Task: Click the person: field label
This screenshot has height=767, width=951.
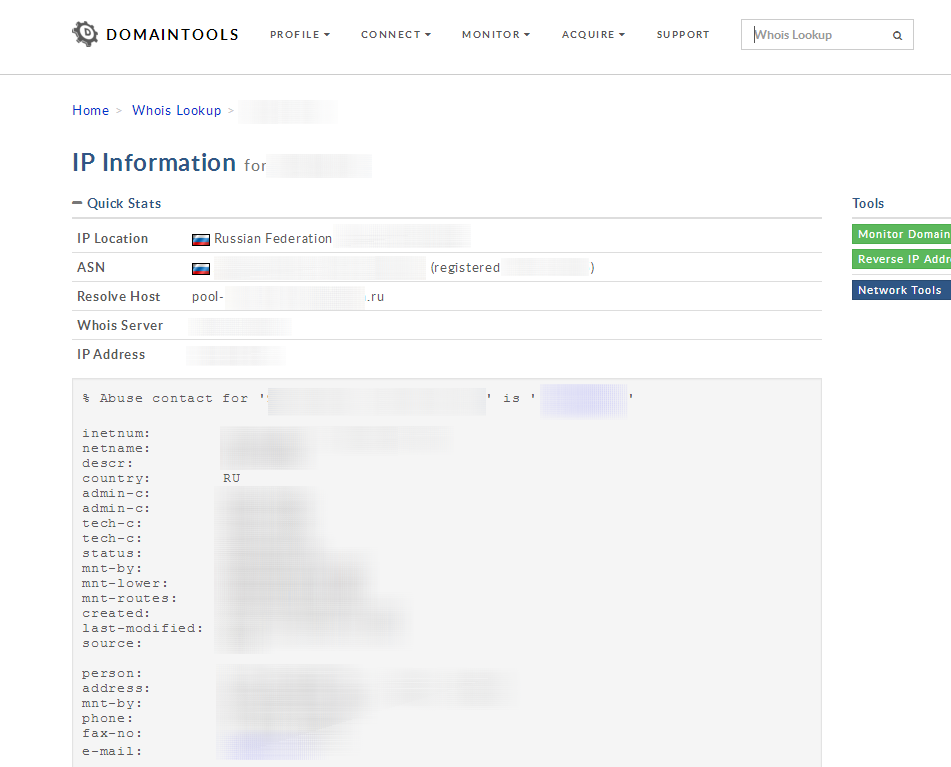Action: [x=112, y=674]
